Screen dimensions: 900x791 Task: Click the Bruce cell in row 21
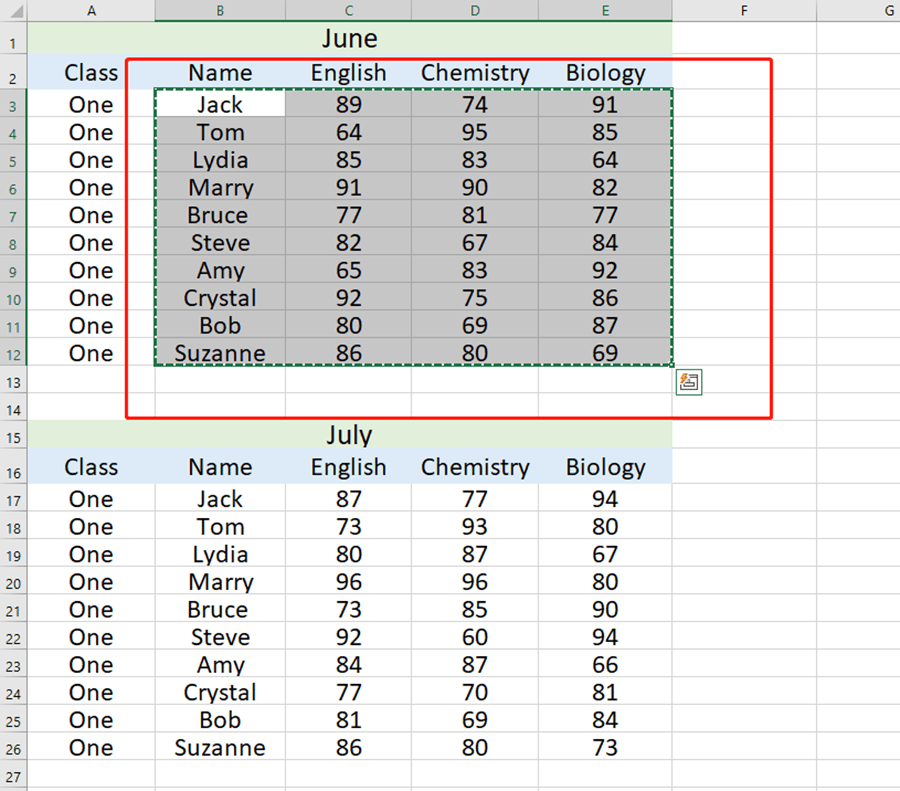click(x=220, y=608)
